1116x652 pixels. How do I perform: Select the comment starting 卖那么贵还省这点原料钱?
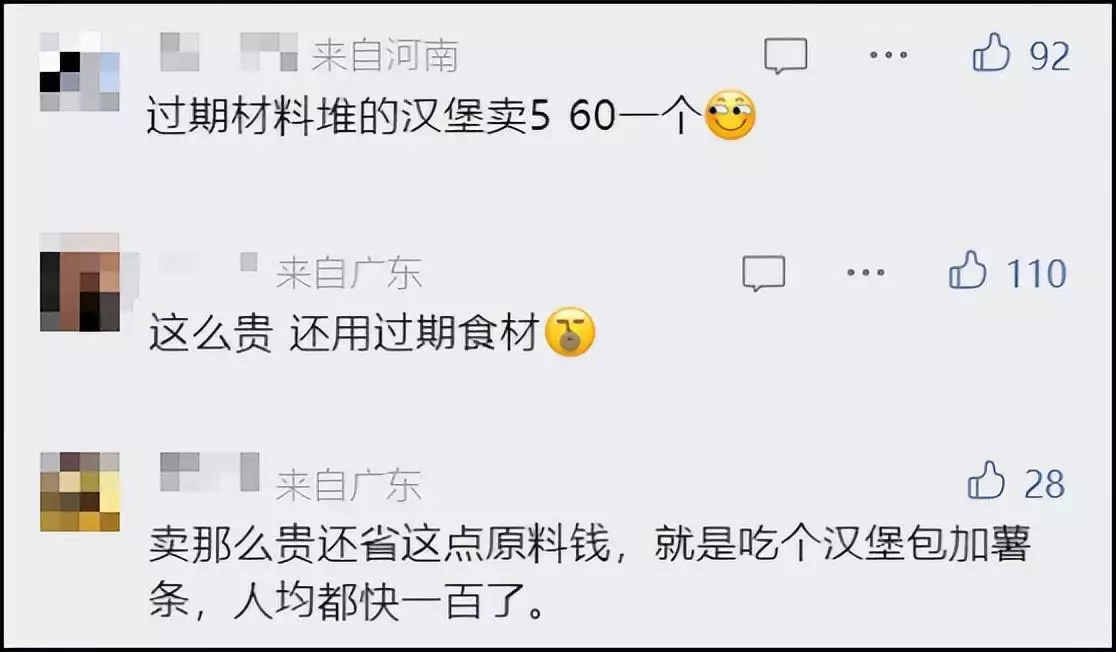pos(589,573)
